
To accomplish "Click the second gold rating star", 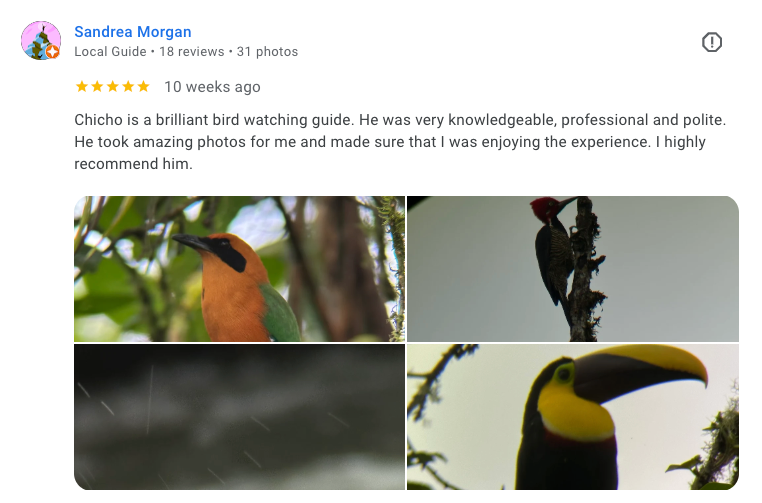I will pyautogui.click(x=97, y=87).
